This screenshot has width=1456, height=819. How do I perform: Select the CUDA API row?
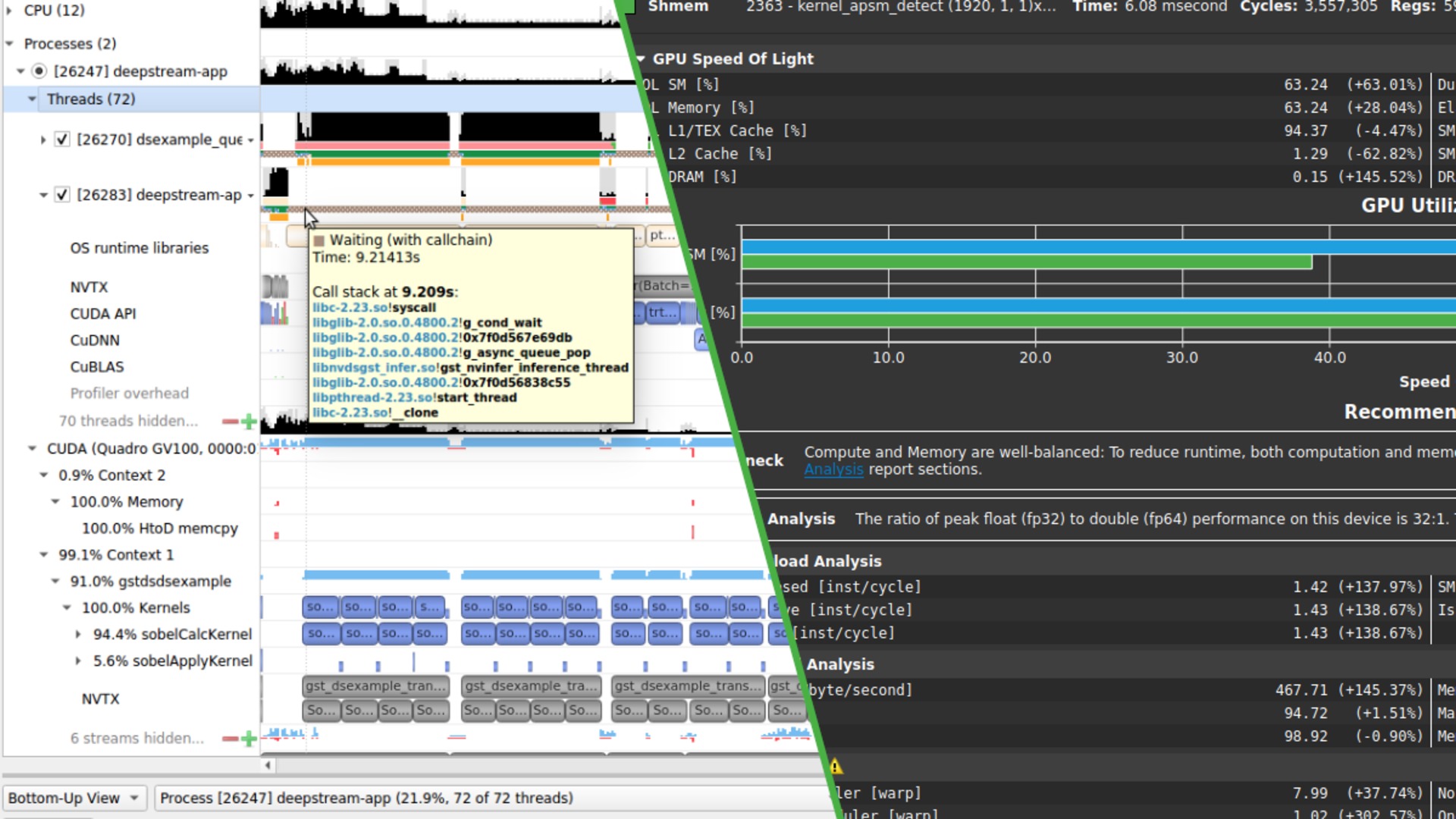[103, 314]
